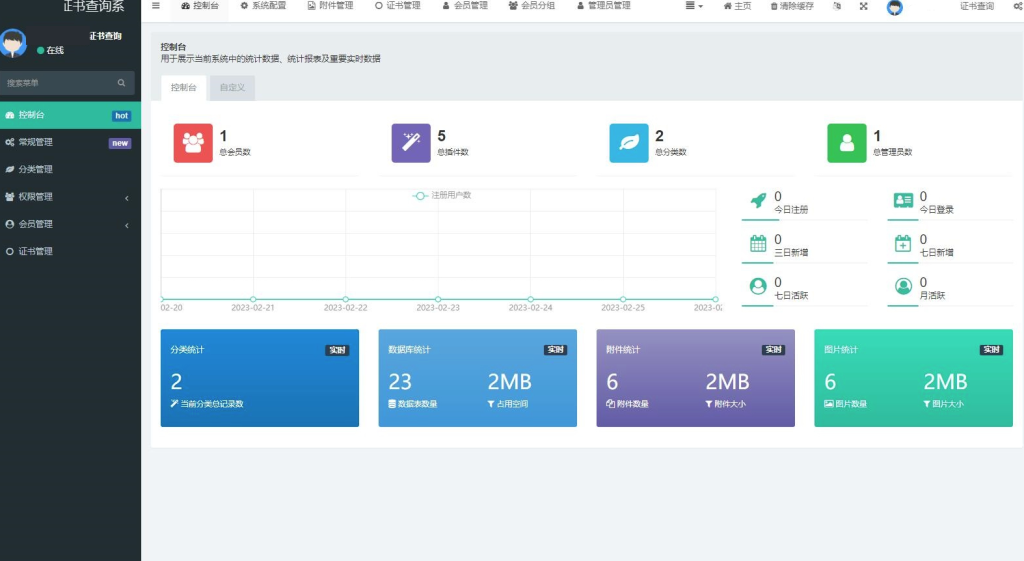Click 实时 badge on 图片统计 card

[991, 350]
